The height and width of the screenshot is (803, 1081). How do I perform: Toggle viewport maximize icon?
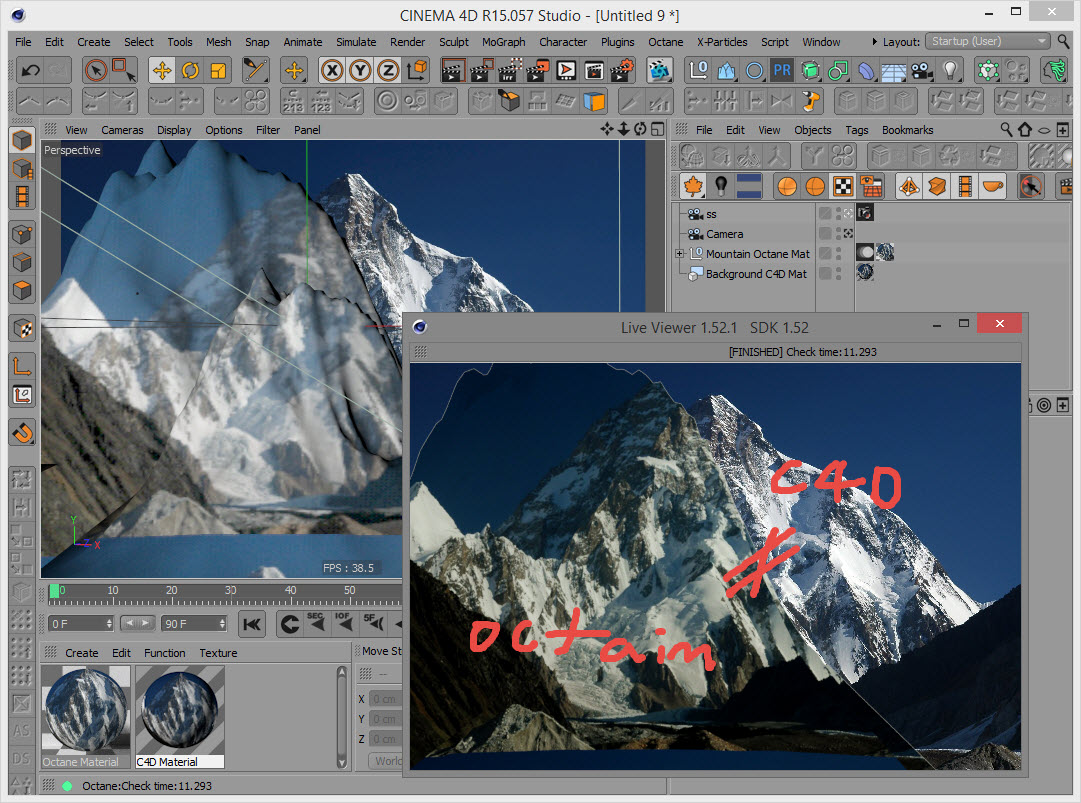click(658, 129)
